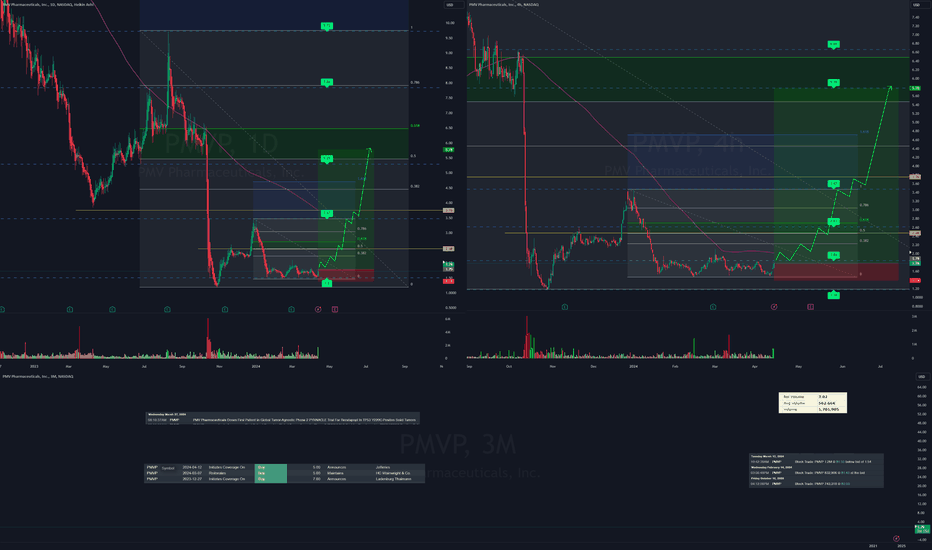The height and width of the screenshot is (550, 932).
Task: Select the topmost green price callout on the 4h chart
Action: pyautogui.click(x=834, y=45)
